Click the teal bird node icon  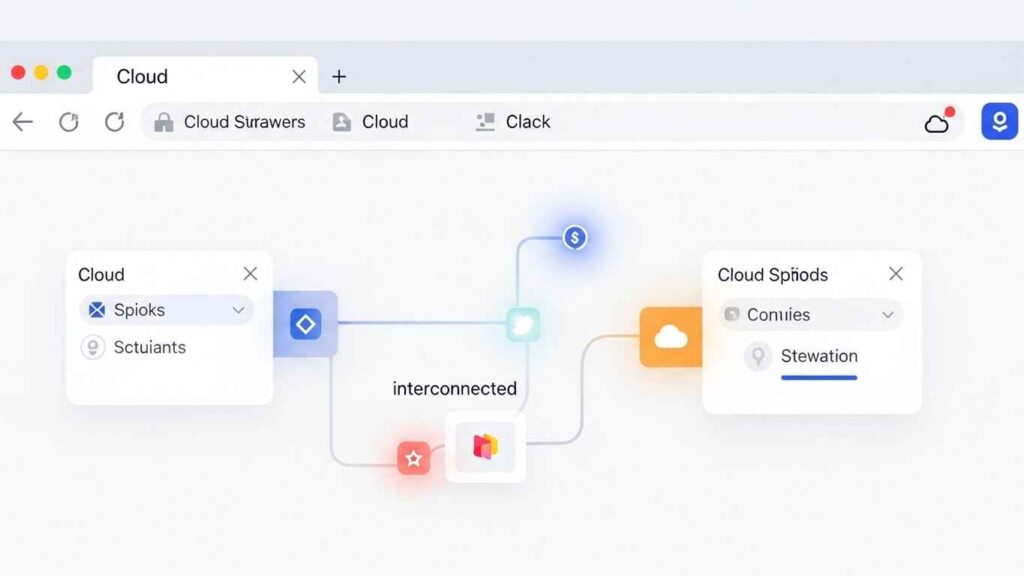pyautogui.click(x=522, y=324)
